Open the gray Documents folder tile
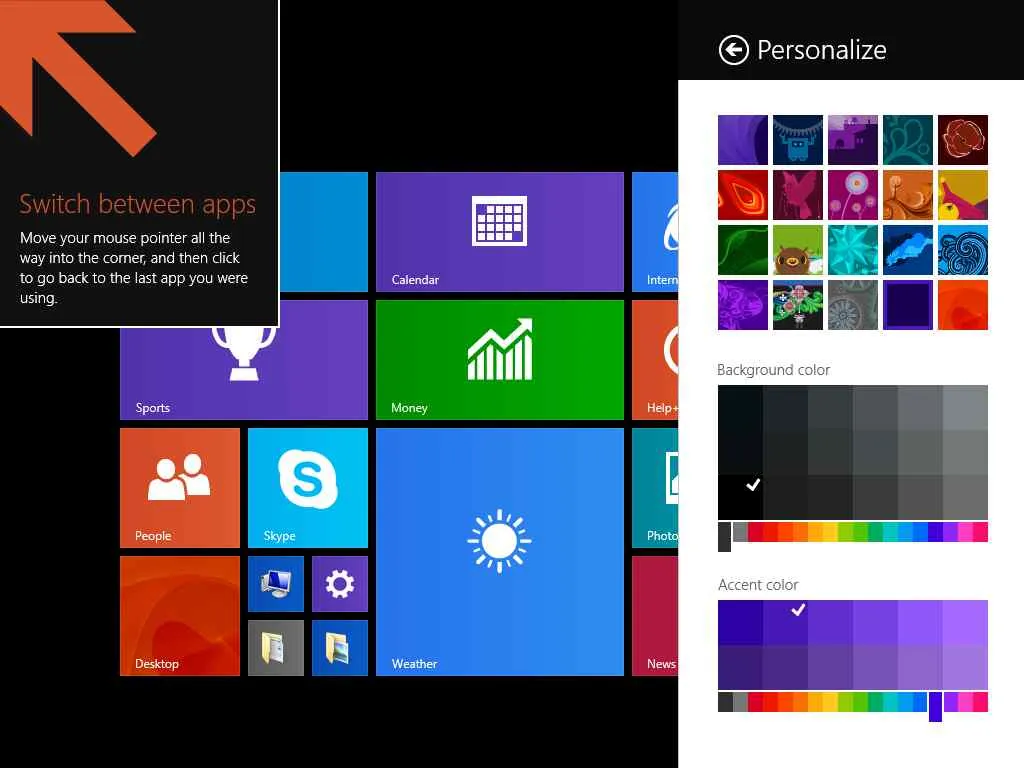The image size is (1024, 768). click(x=276, y=648)
